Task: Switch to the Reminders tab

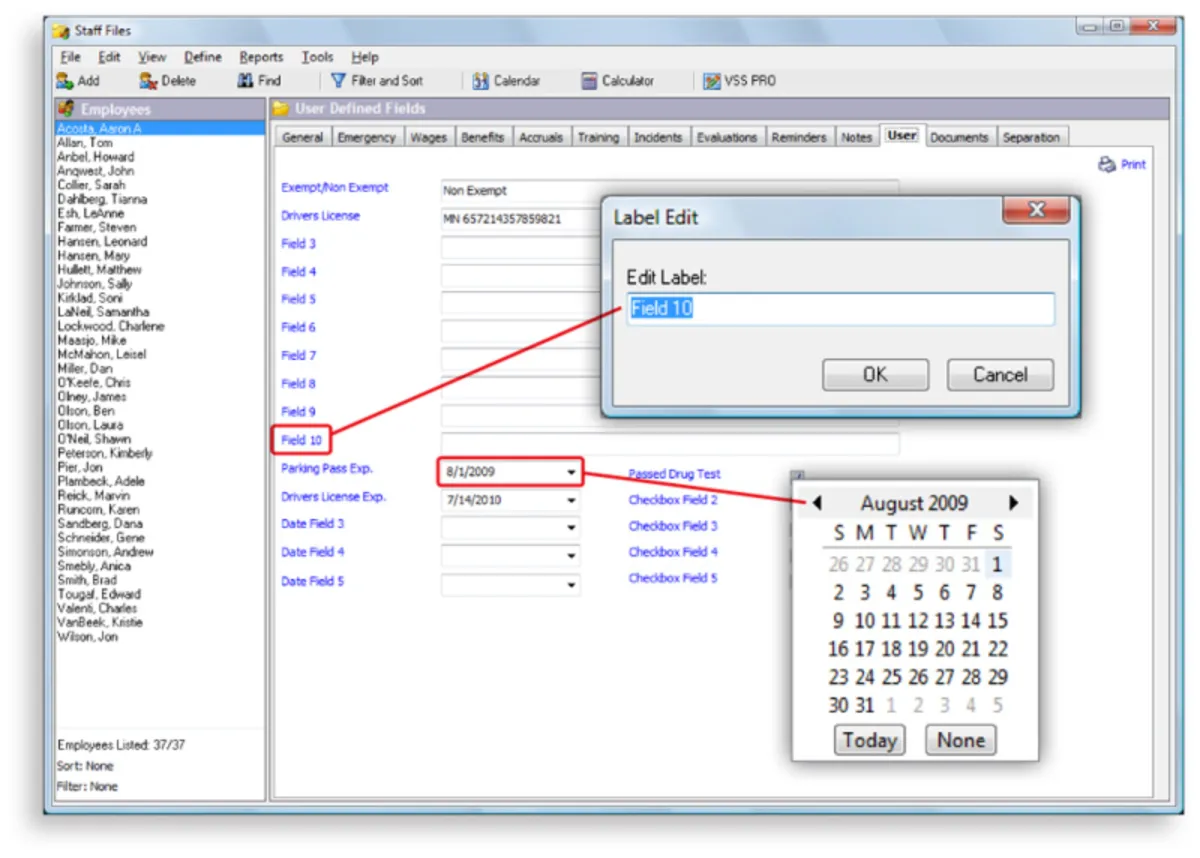Action: click(x=799, y=138)
